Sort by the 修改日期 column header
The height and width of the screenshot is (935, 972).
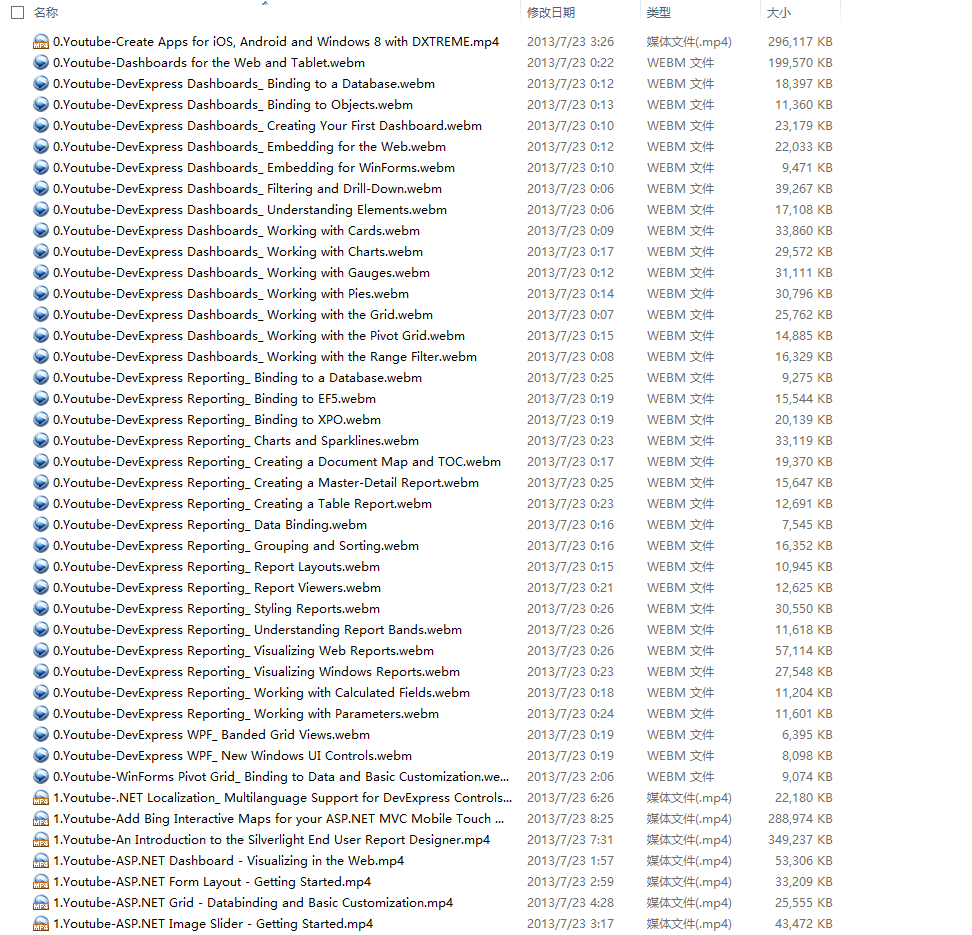point(550,12)
